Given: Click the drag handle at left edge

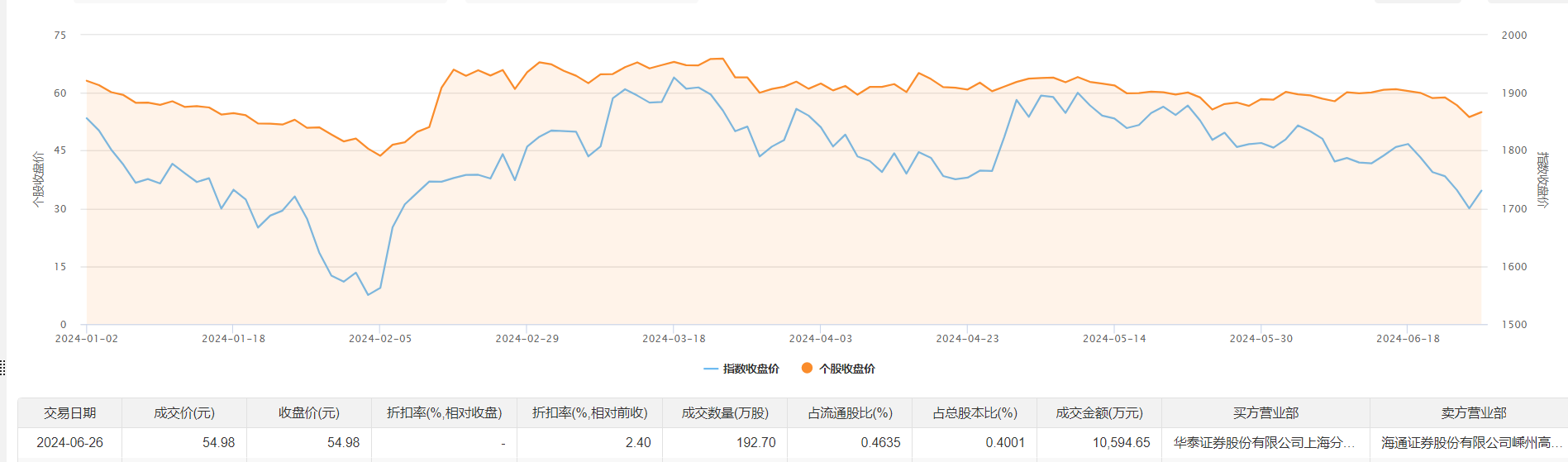Looking at the screenshot, I should point(2,368).
